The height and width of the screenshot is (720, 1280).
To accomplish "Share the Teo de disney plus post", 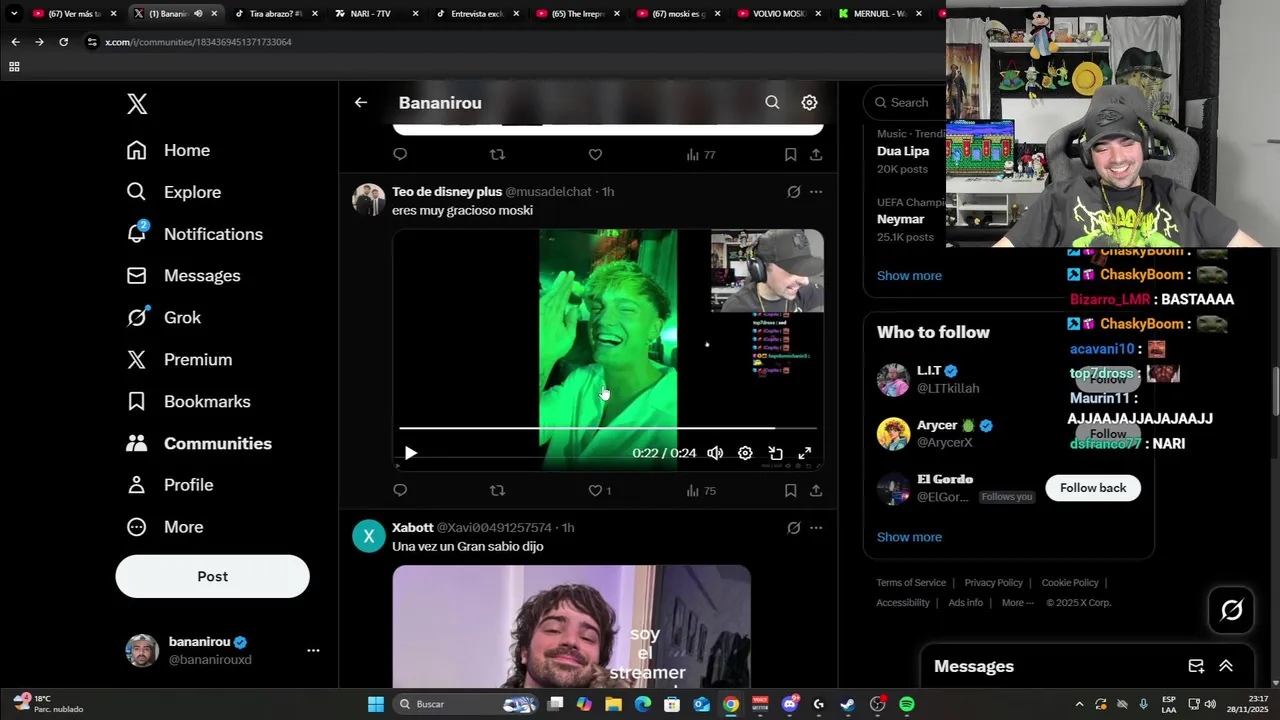I will [816, 490].
